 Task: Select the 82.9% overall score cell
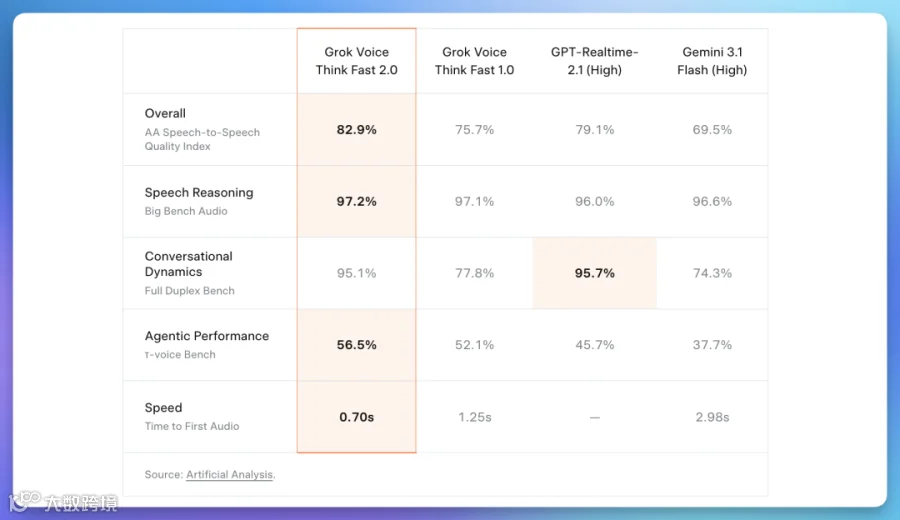click(x=356, y=130)
